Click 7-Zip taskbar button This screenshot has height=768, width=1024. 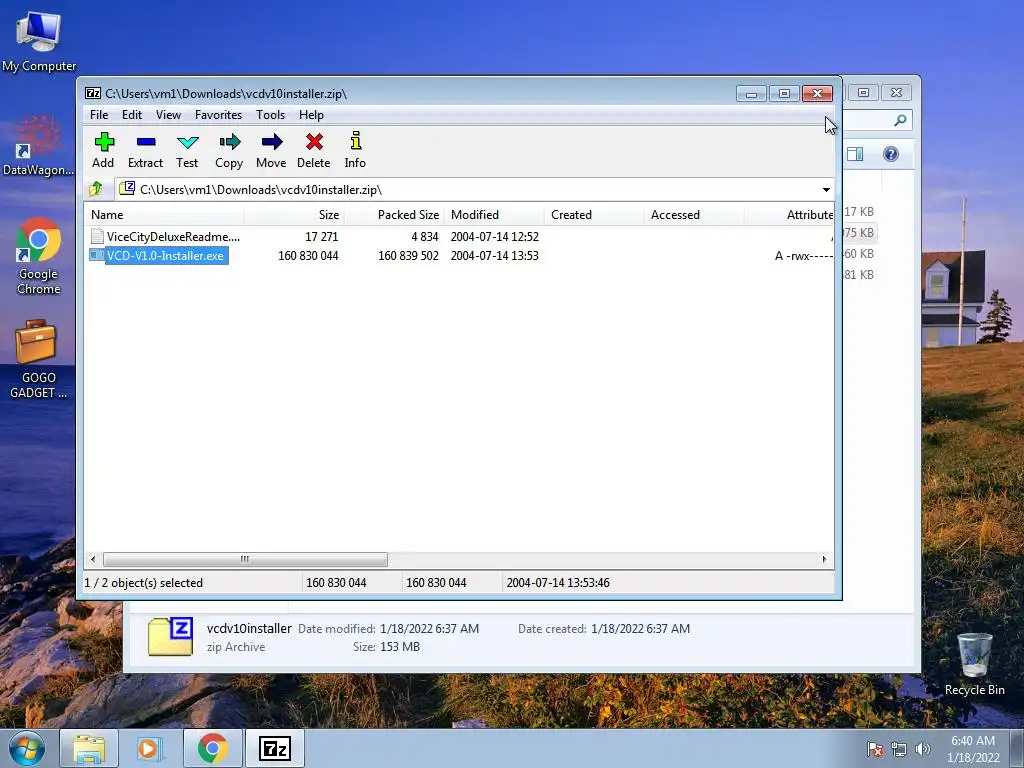coord(274,748)
